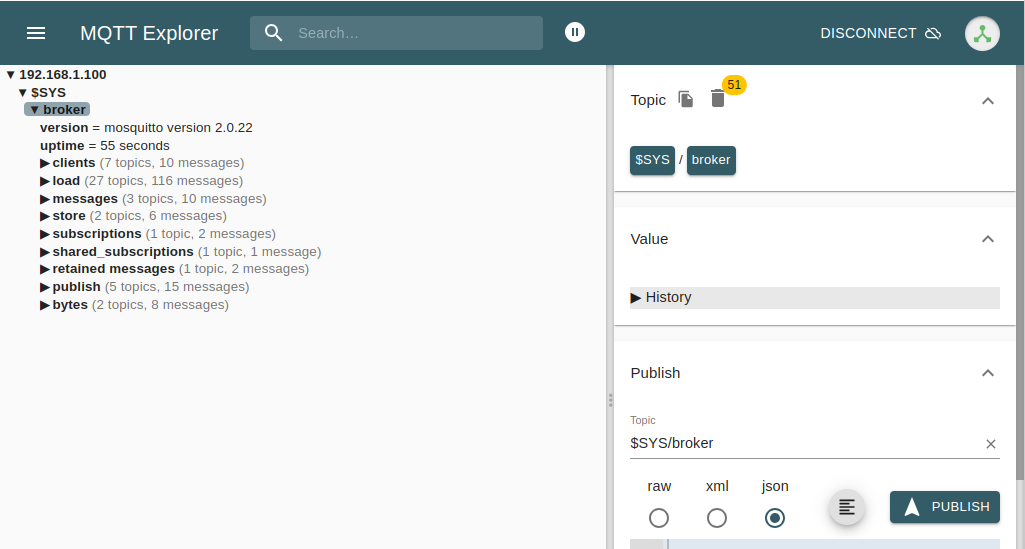Expand the messages topic

(x=44, y=199)
